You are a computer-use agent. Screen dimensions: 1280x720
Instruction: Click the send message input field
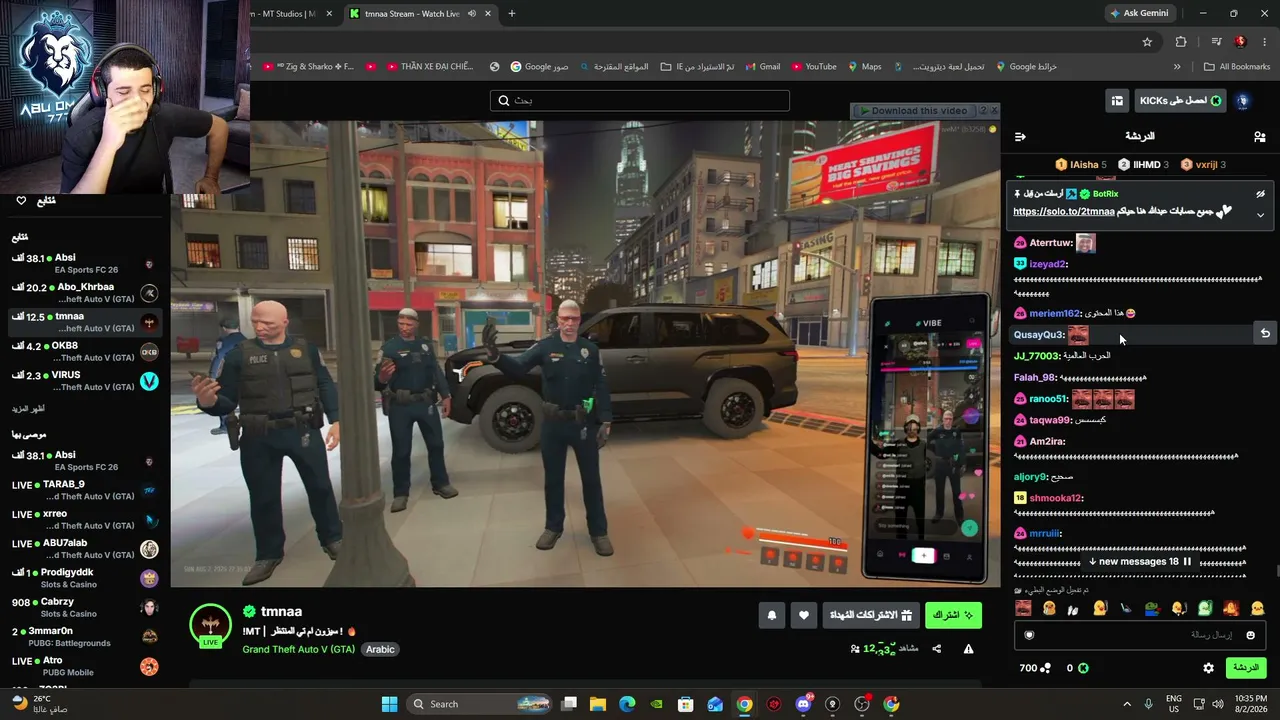coord(1140,635)
